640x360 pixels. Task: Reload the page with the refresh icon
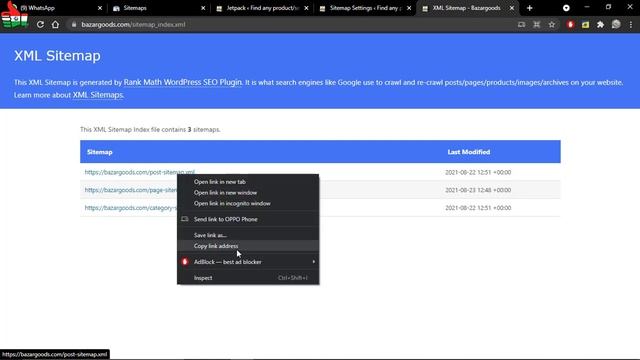[40, 24]
